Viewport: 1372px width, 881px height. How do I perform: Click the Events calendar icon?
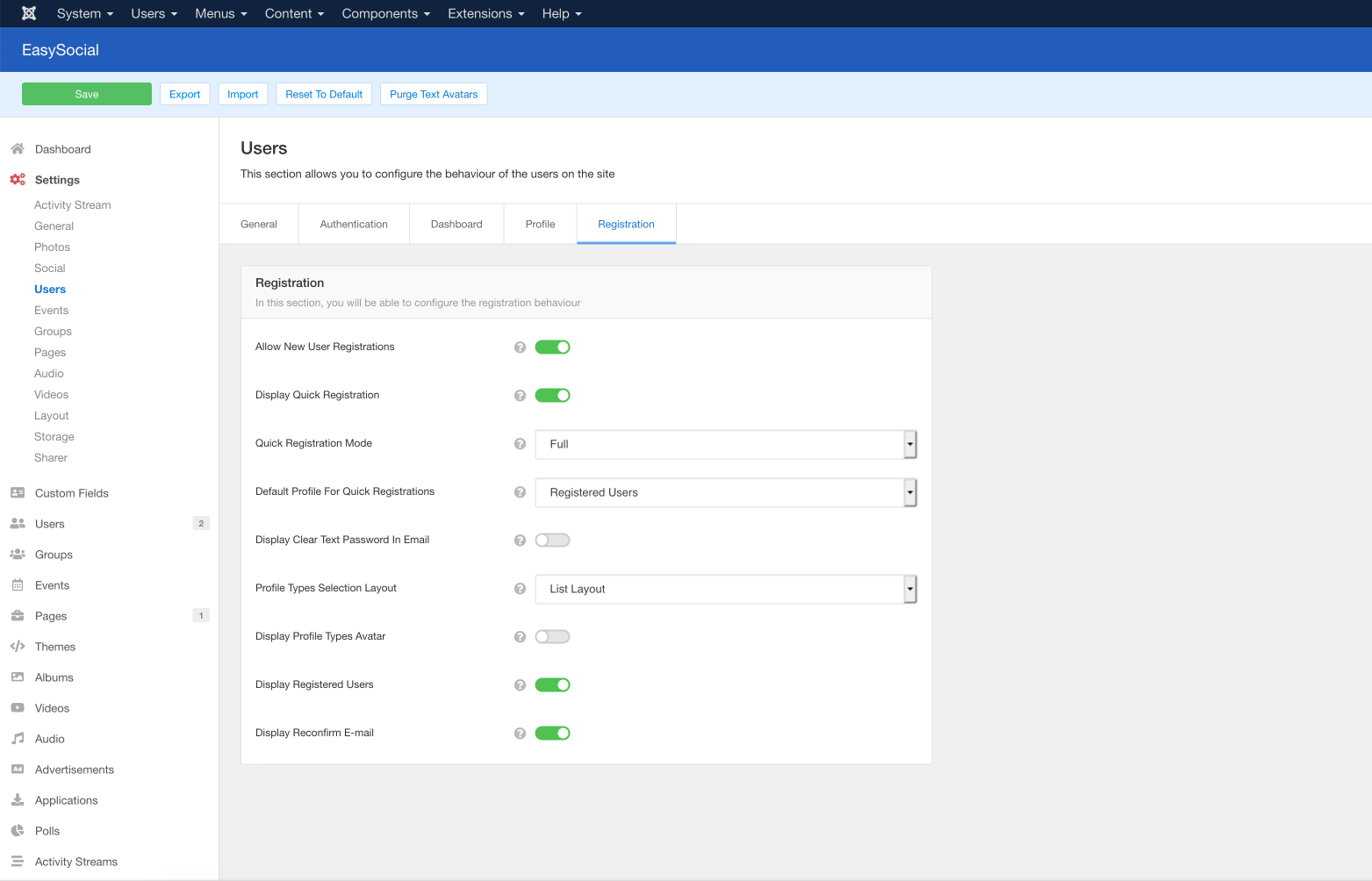click(x=18, y=585)
